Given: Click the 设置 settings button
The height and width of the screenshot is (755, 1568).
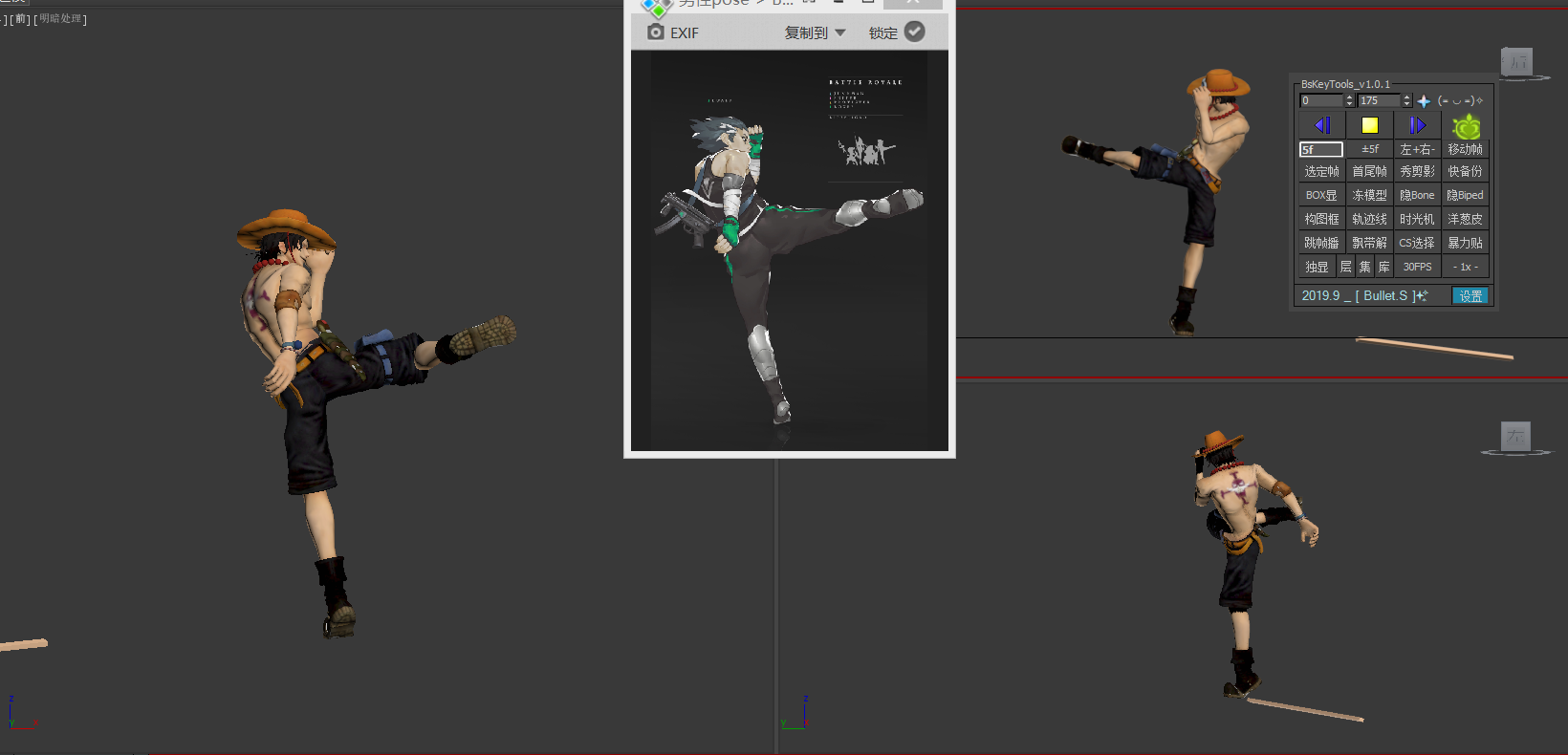Looking at the screenshot, I should click(1470, 296).
